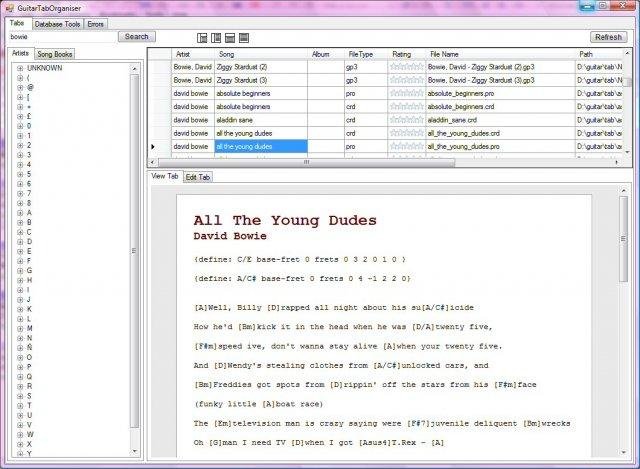Click the third layout icon in toolbar

point(230,38)
